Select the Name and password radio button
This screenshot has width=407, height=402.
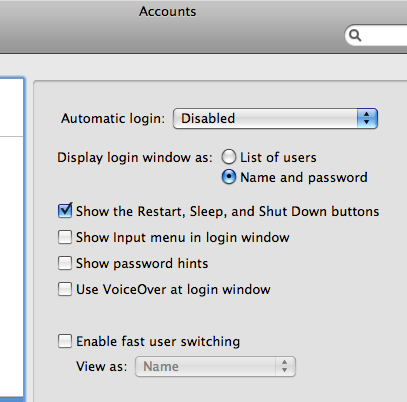[229, 177]
